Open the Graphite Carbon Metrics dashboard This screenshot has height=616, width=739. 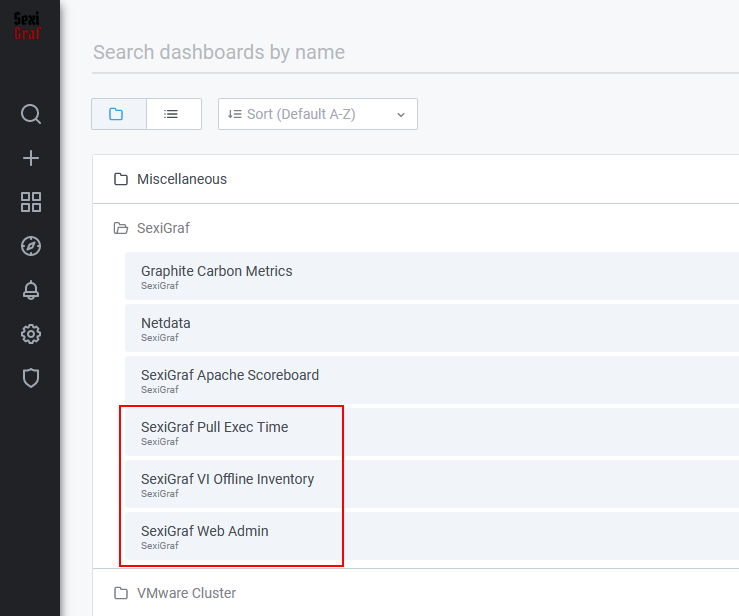(432, 276)
